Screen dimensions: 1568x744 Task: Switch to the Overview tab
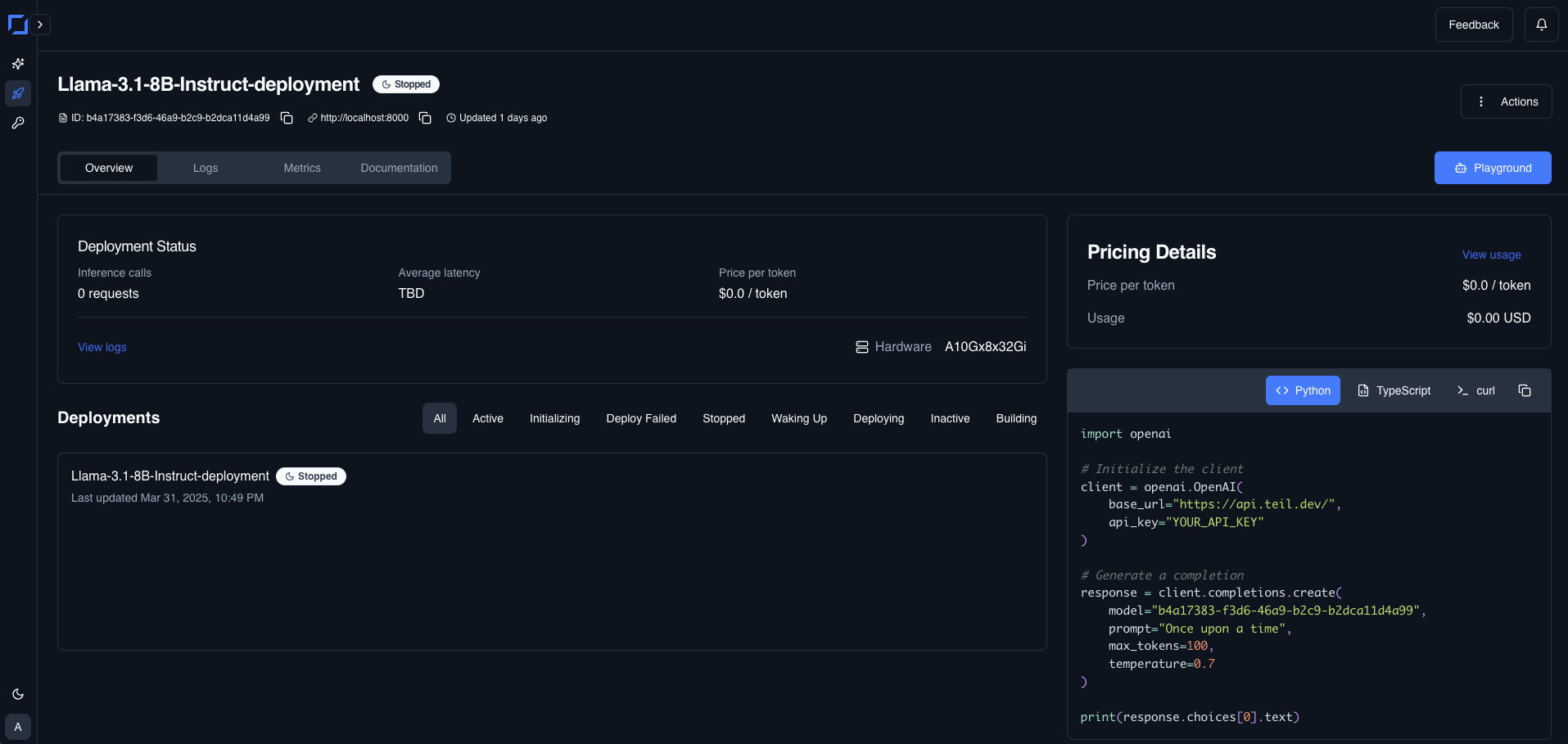109,168
